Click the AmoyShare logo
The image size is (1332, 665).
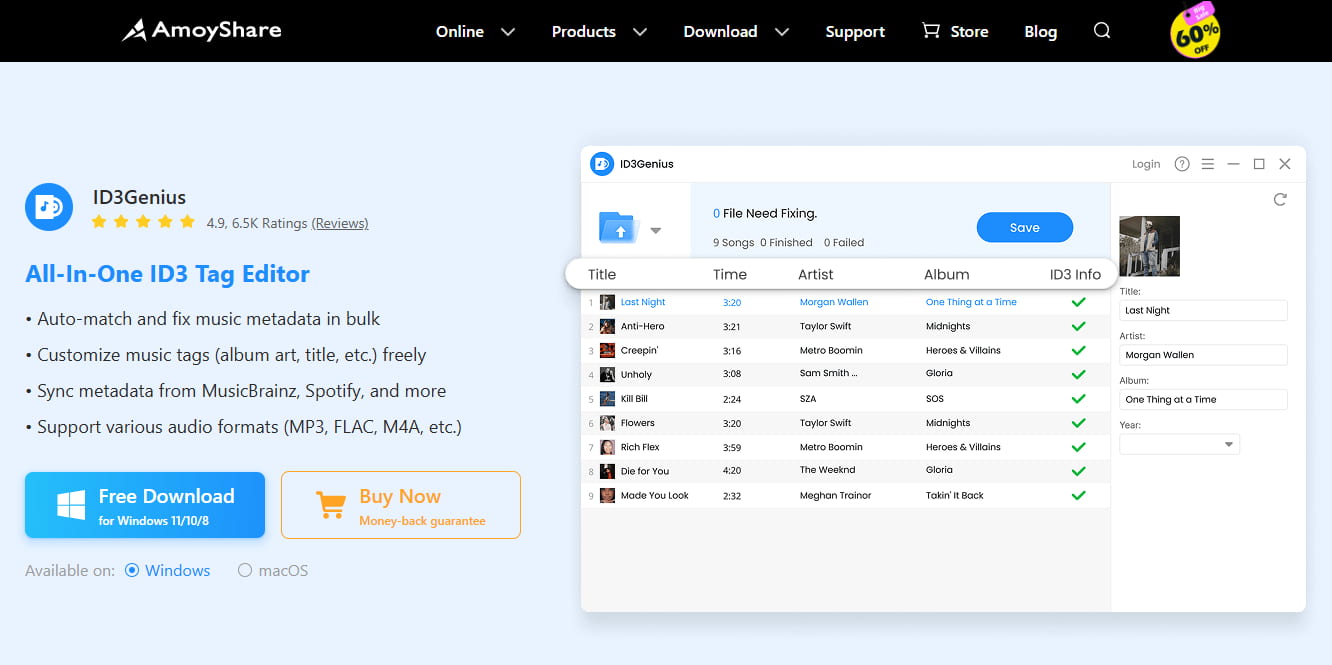202,31
